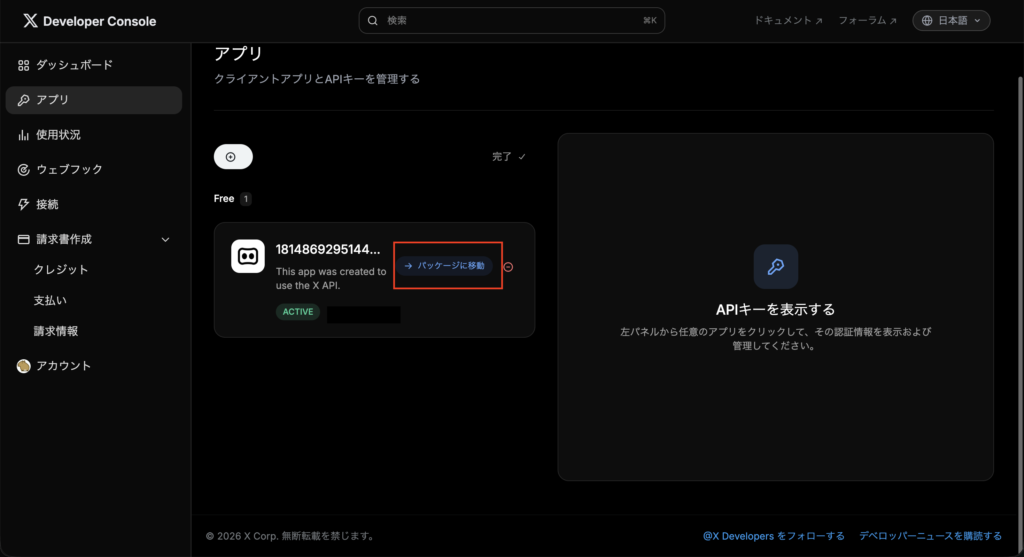Open アカウント account with avatar

63,366
